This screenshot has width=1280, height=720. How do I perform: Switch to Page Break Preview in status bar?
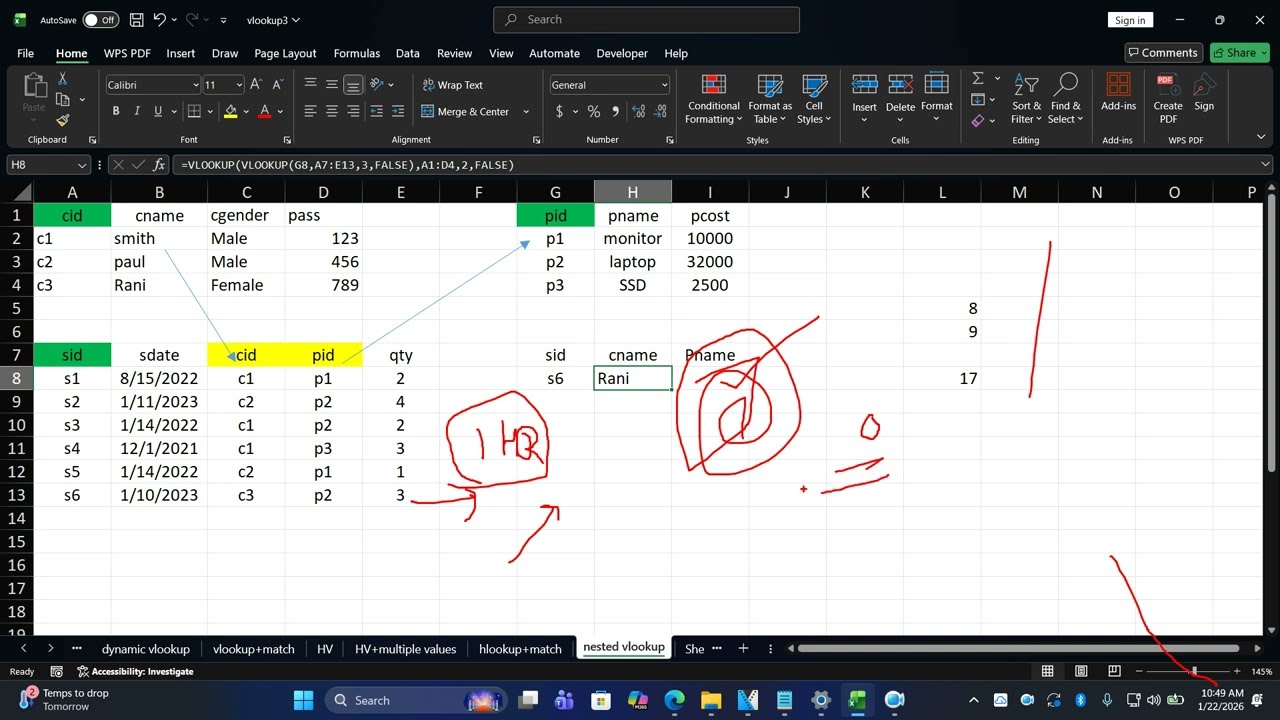tap(1113, 671)
